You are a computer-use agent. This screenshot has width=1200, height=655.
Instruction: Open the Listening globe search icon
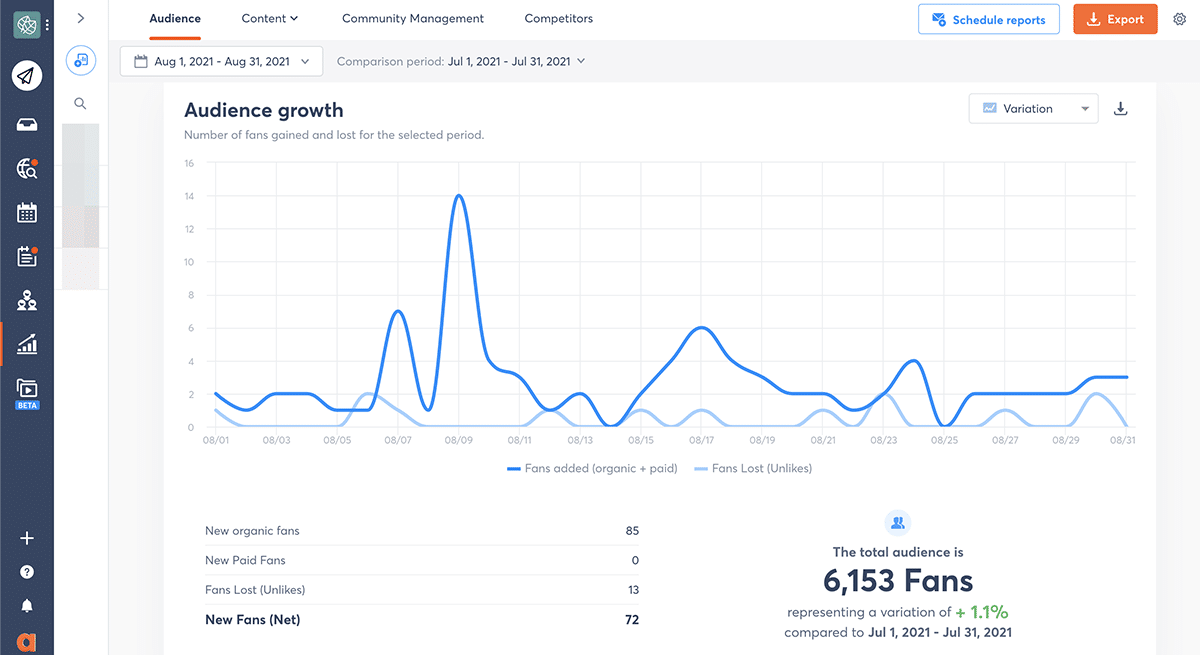click(27, 169)
